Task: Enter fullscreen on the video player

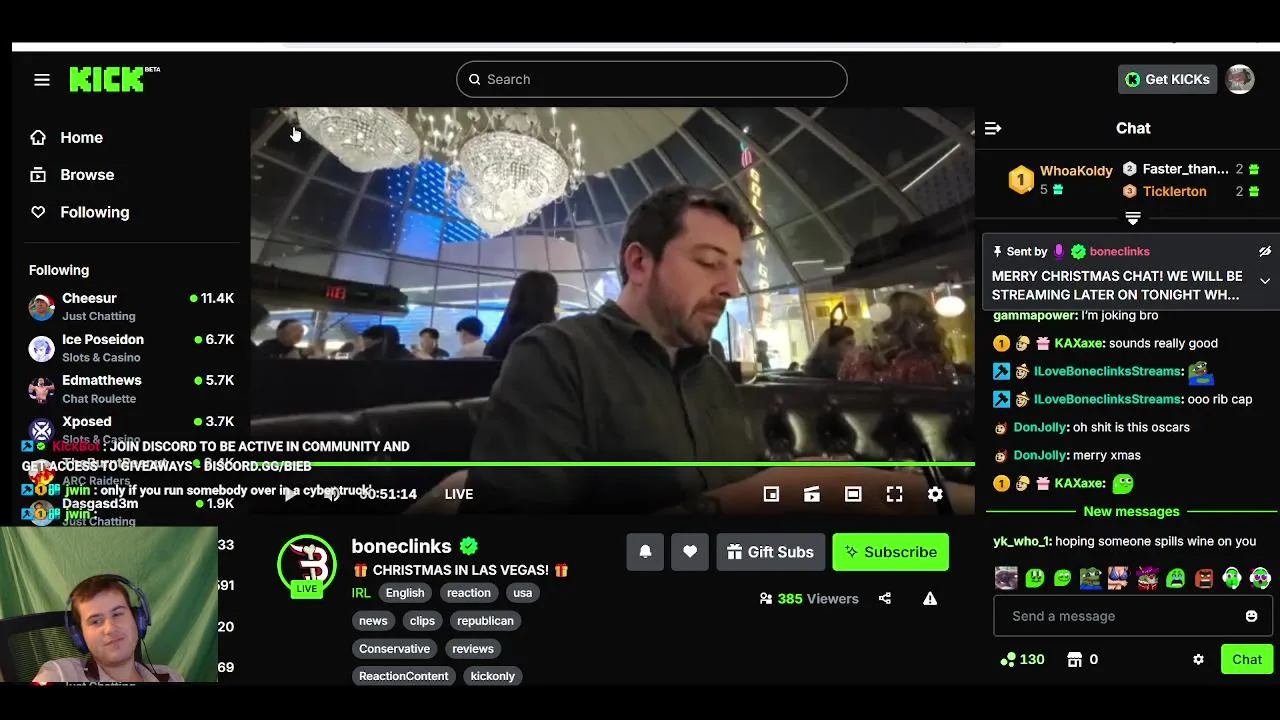Action: coord(894,494)
